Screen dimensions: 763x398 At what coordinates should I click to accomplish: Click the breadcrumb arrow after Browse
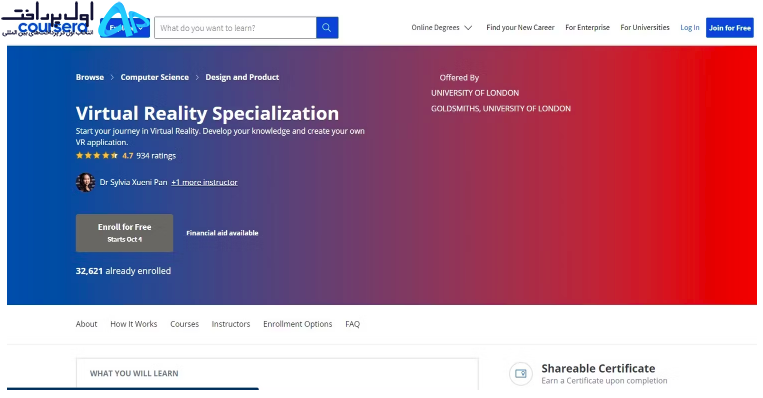point(112,77)
